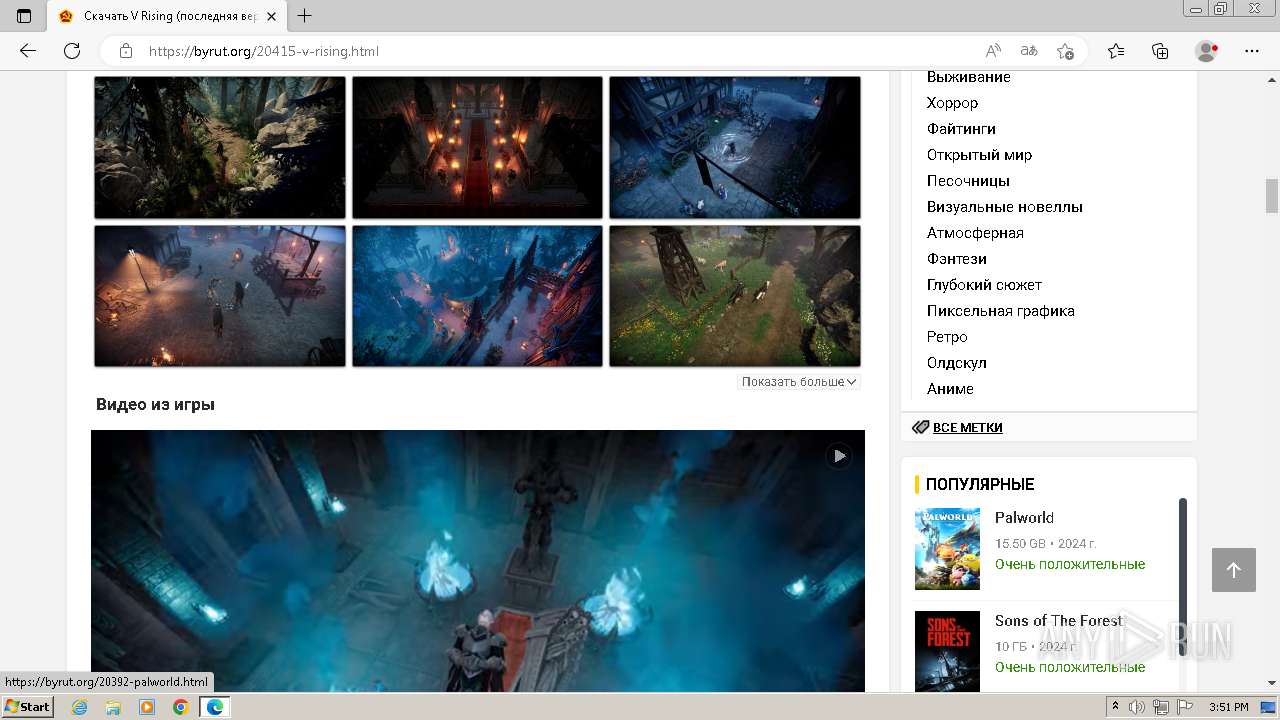
Task: Open Collections panel
Action: [x=1160, y=51]
